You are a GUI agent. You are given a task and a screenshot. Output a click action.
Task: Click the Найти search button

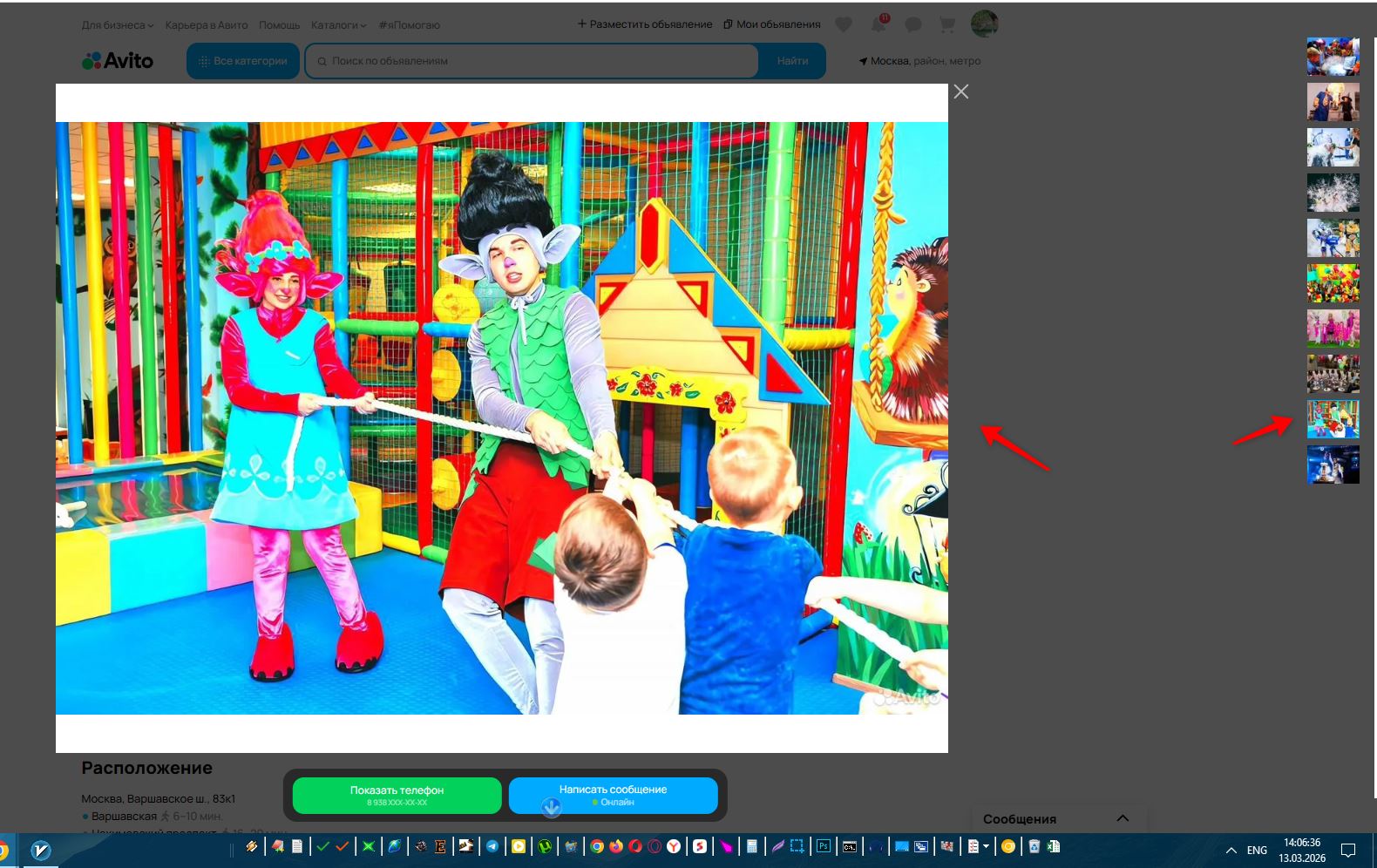pyautogui.click(x=792, y=61)
